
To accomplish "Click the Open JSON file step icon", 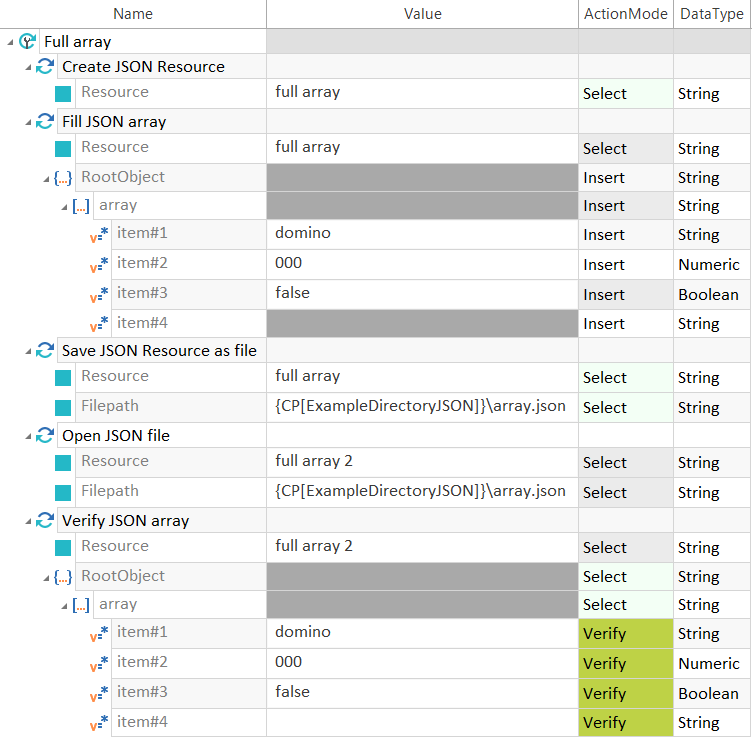I will [45, 436].
